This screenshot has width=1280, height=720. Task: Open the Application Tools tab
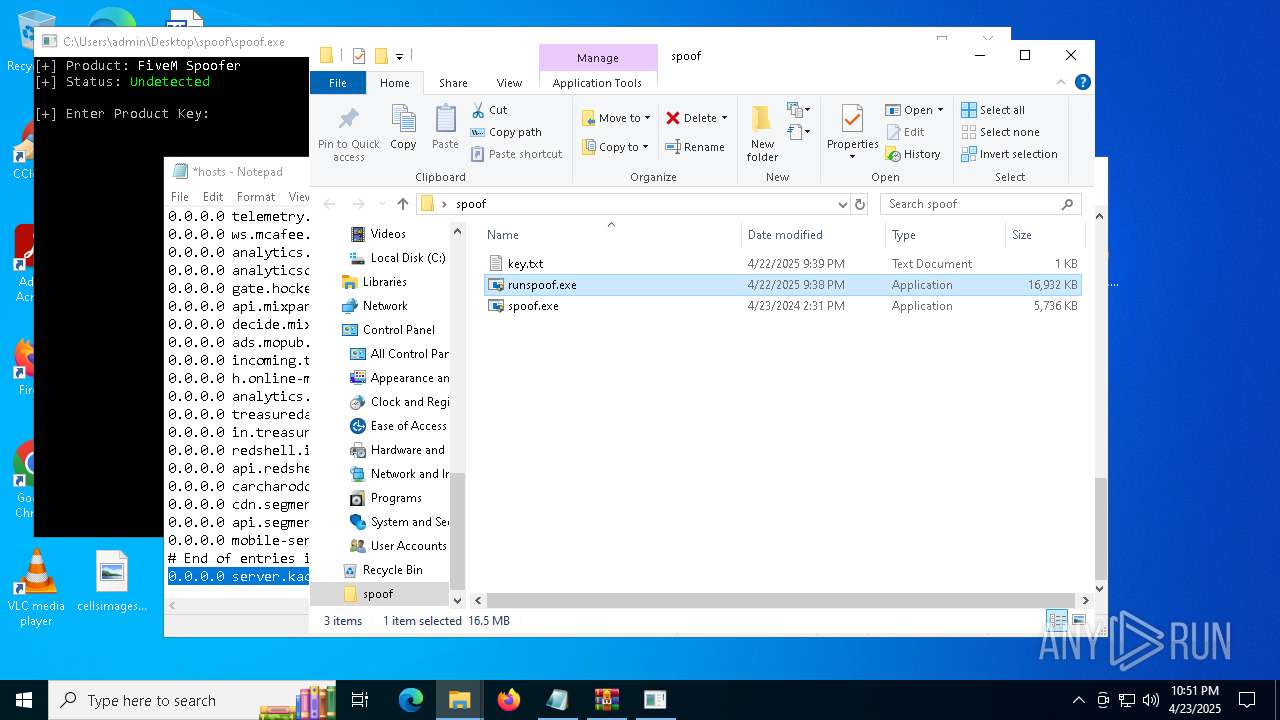coord(597,83)
